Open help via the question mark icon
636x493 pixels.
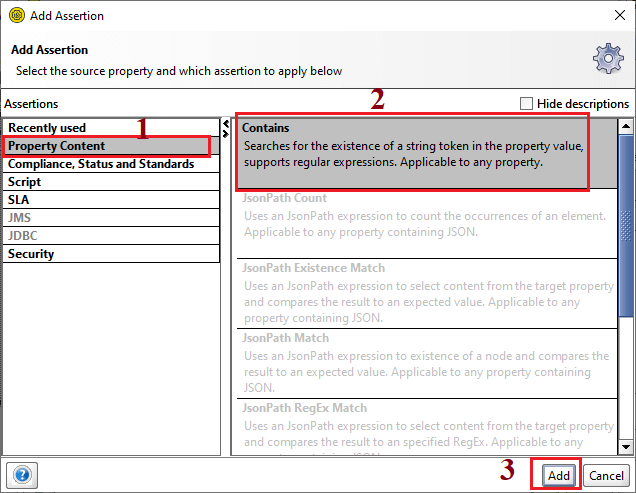tap(22, 475)
